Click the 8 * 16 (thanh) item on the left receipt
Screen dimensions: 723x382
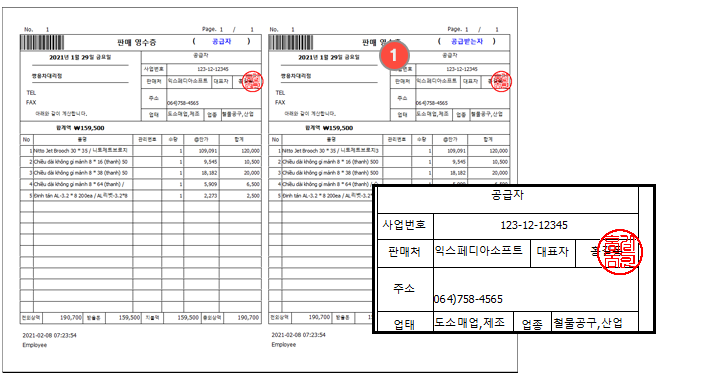[x=81, y=162]
